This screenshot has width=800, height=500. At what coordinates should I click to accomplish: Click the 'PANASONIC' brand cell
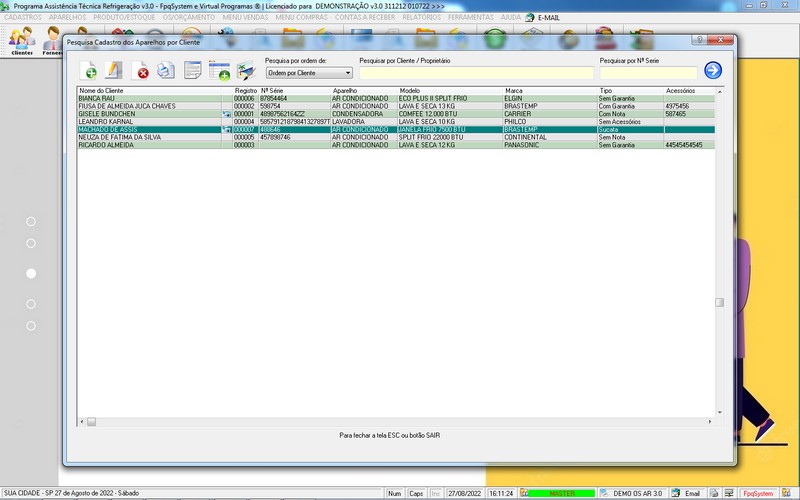551,145
